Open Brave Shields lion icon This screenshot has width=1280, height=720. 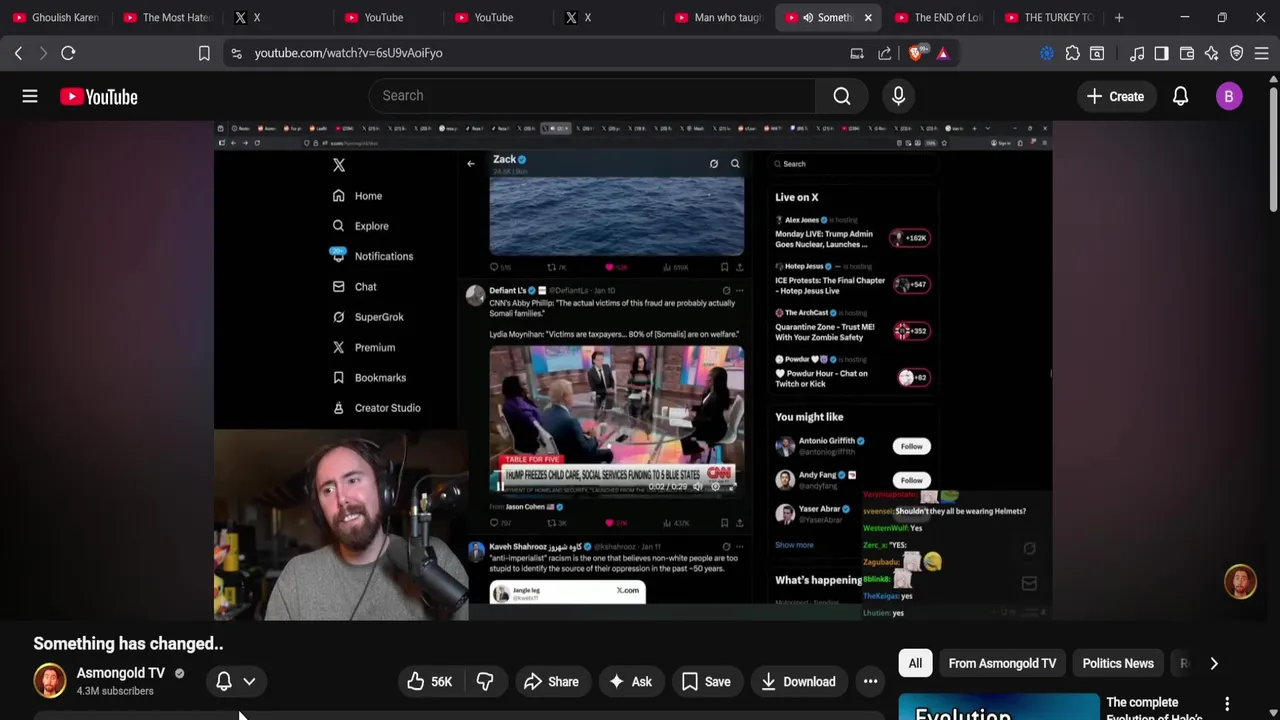[917, 53]
